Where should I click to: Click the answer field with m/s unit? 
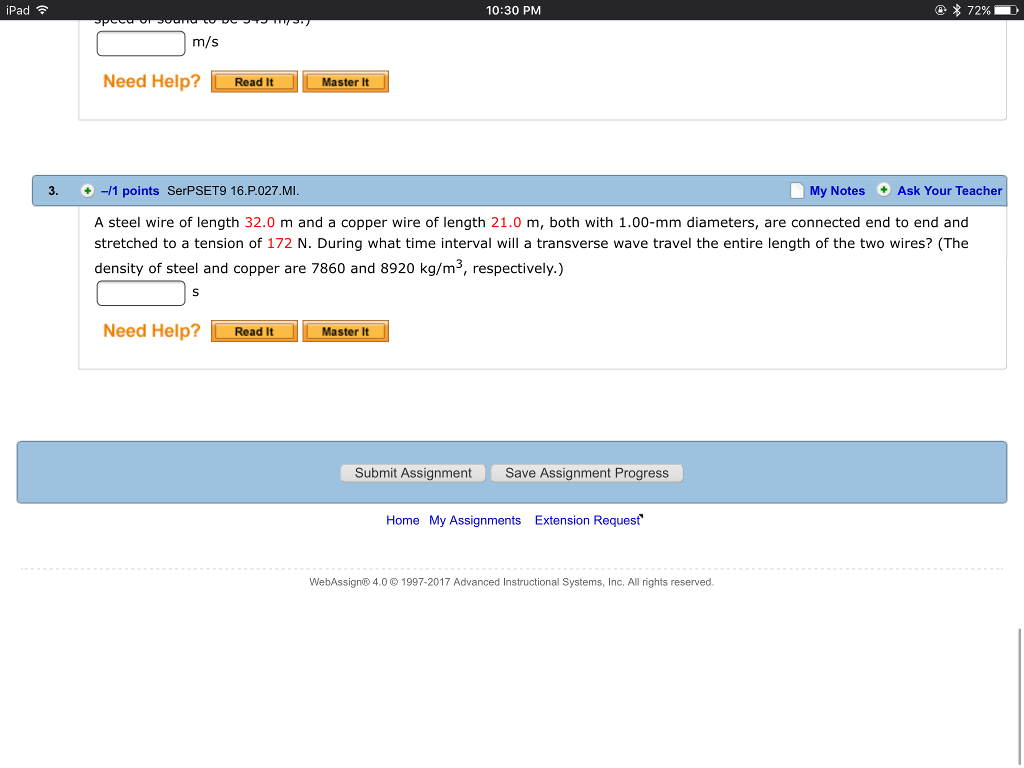point(141,43)
